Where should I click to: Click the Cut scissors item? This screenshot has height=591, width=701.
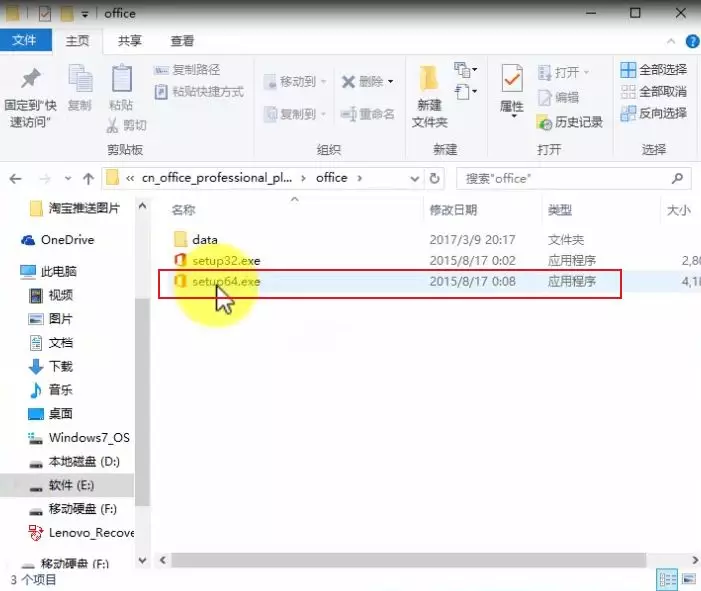(x=127, y=126)
